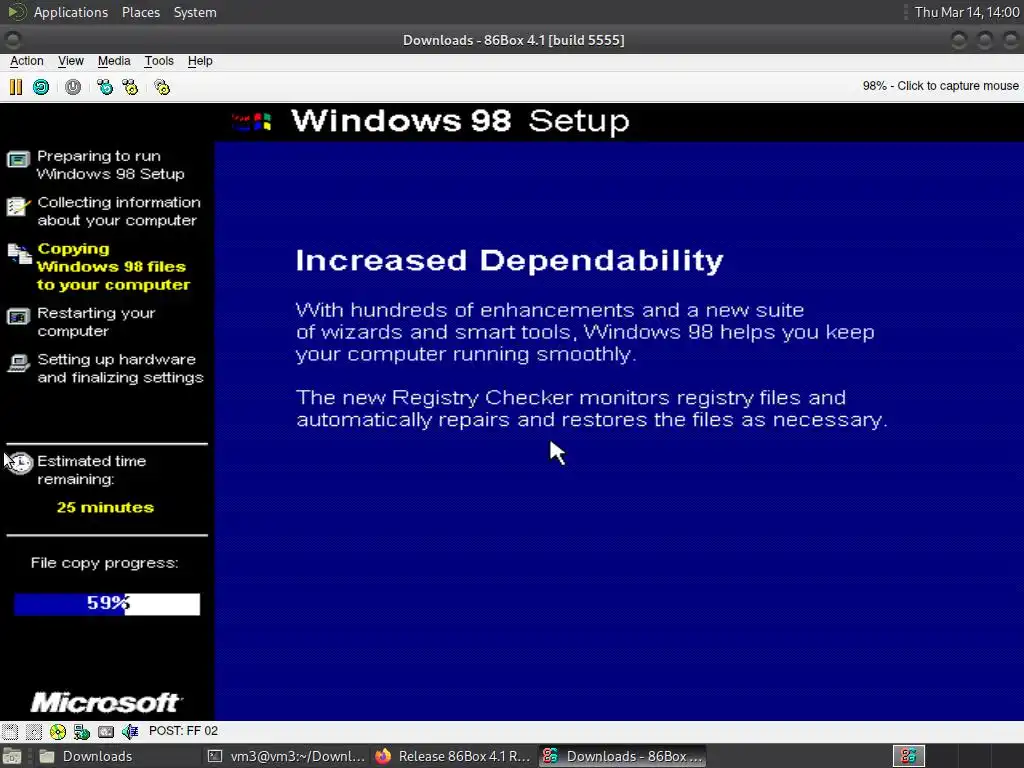Open the Tools menu
The image size is (1024, 768).
pos(159,61)
